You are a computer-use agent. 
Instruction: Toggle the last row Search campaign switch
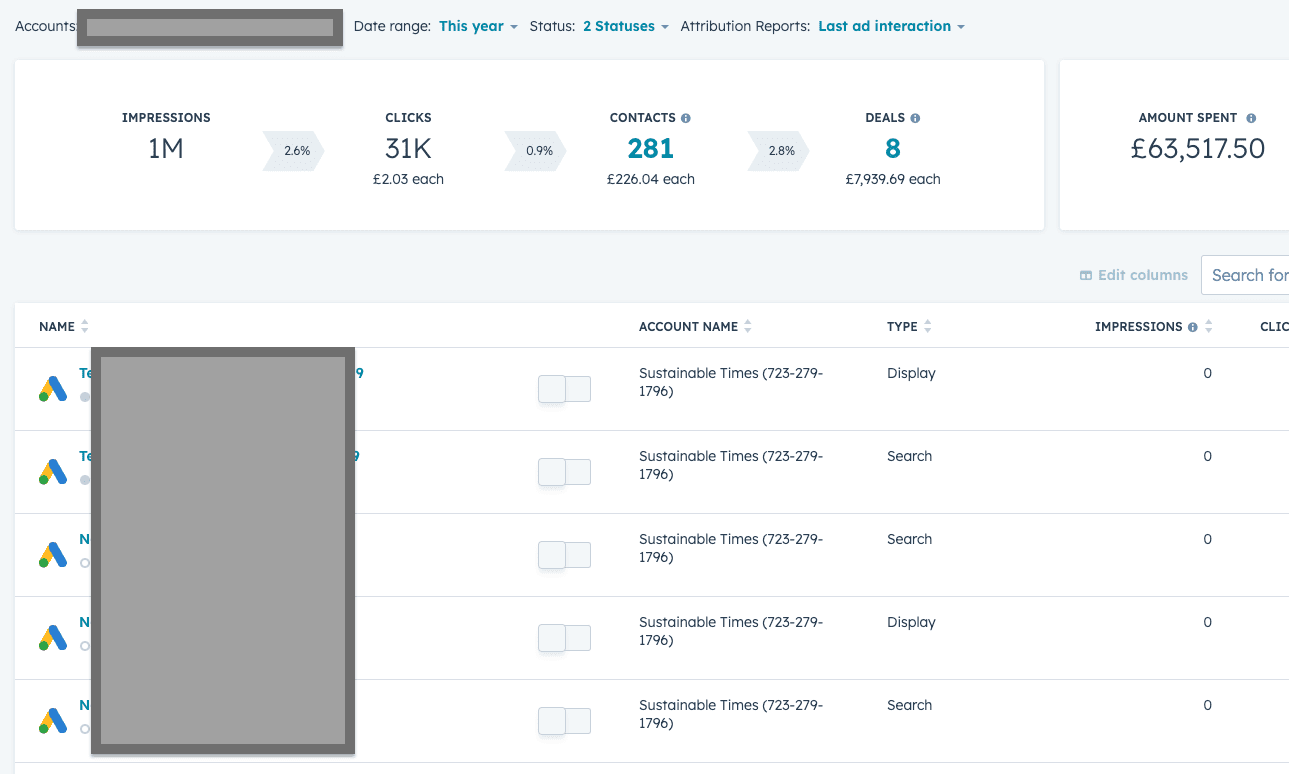coord(564,721)
